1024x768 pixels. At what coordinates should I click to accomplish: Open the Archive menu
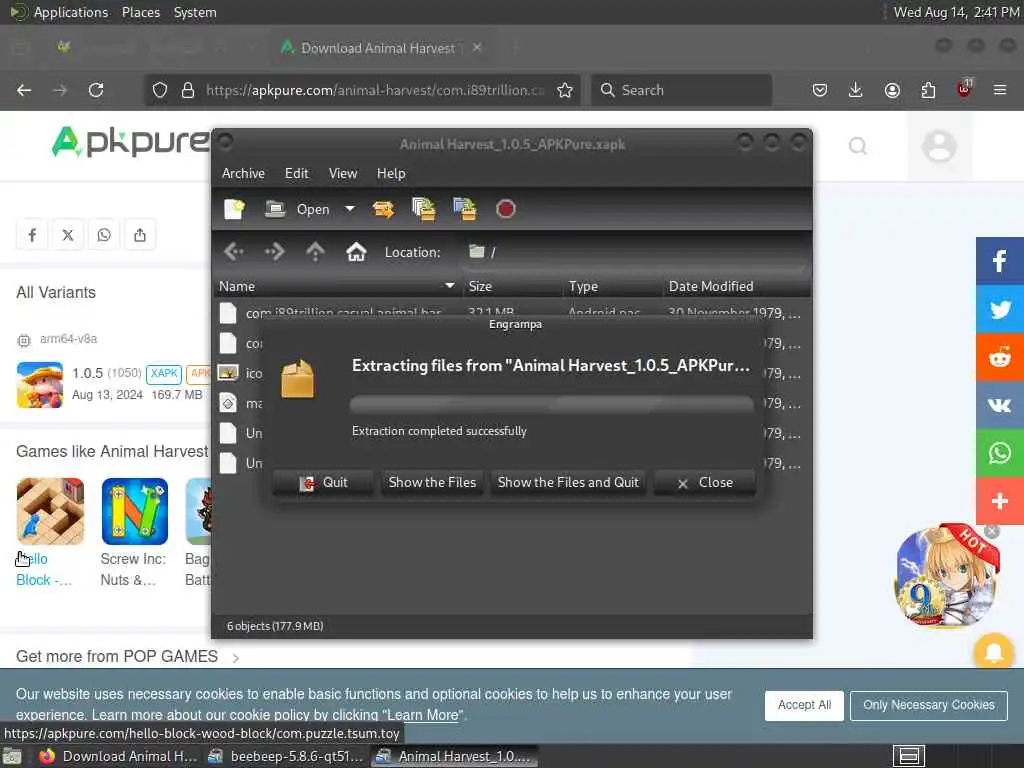[x=243, y=173]
